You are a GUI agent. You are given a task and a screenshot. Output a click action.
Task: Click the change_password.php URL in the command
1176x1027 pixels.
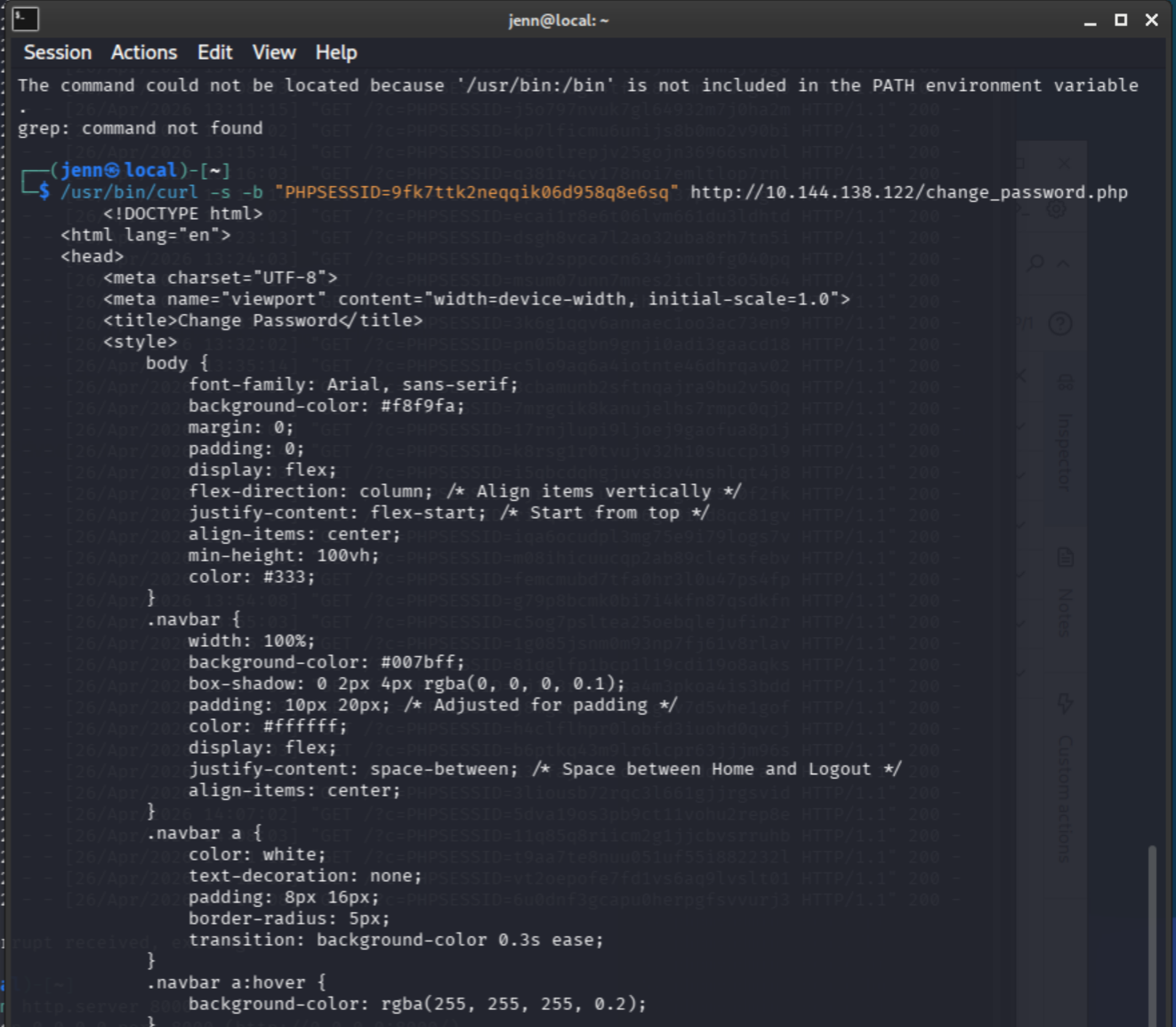pos(909,192)
